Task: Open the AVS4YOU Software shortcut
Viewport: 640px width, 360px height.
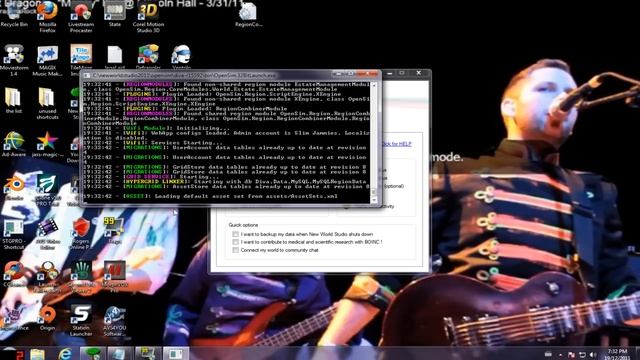Action: click(115, 321)
